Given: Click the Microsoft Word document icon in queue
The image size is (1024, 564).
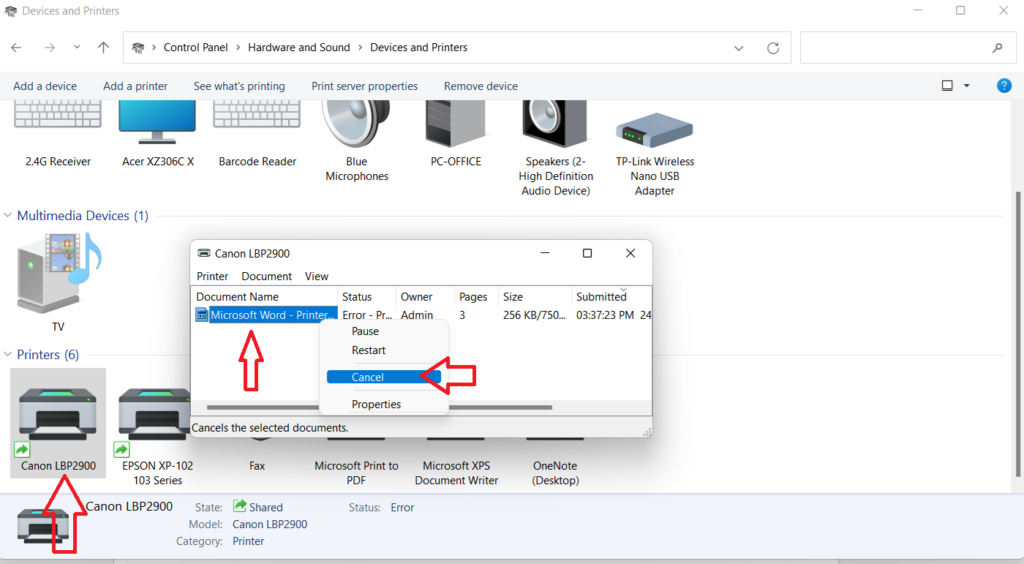Looking at the screenshot, I should [202, 315].
